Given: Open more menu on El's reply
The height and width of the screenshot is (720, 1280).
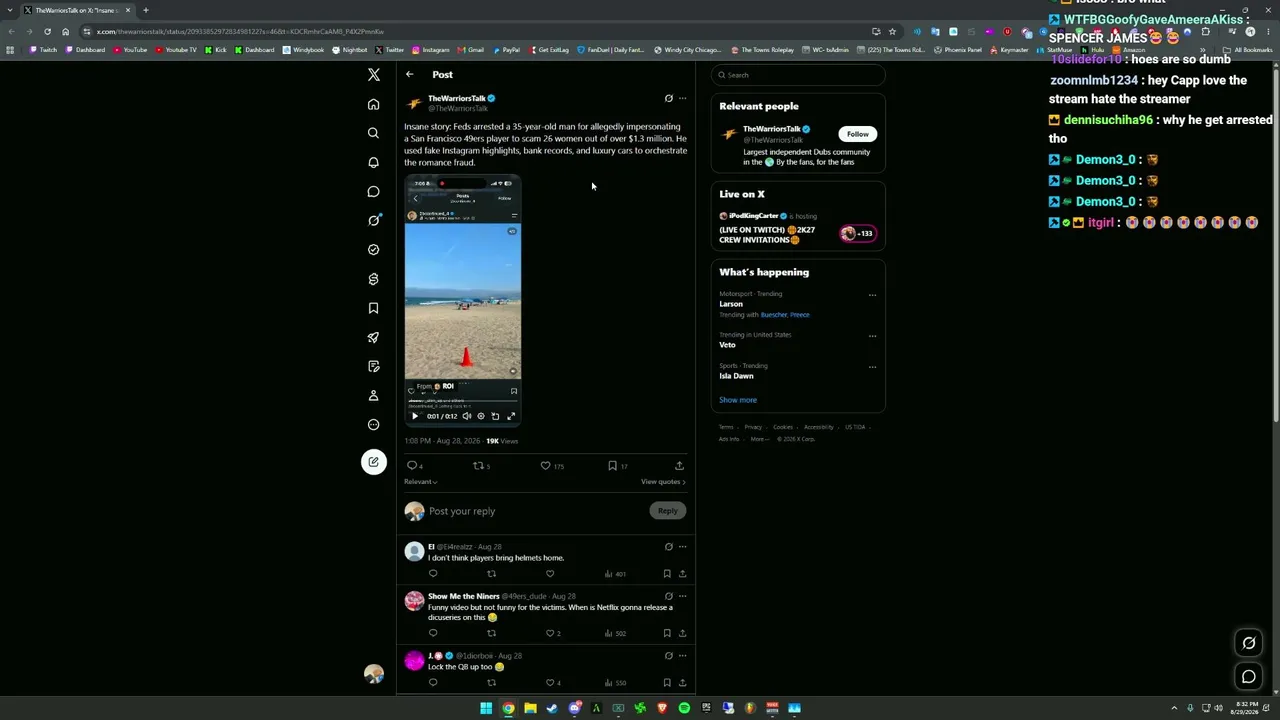Looking at the screenshot, I should [x=683, y=547].
